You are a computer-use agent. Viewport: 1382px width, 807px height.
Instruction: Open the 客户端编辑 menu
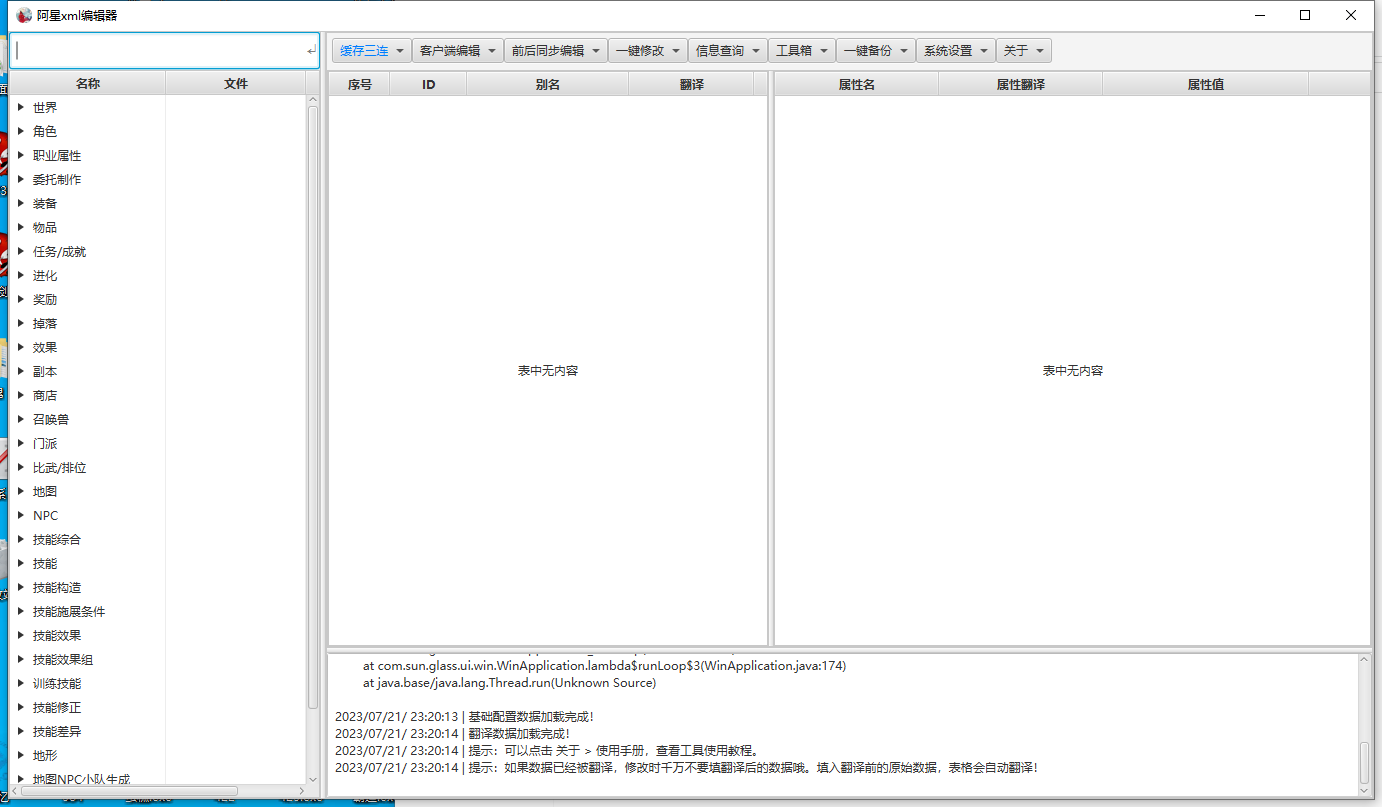tap(457, 51)
